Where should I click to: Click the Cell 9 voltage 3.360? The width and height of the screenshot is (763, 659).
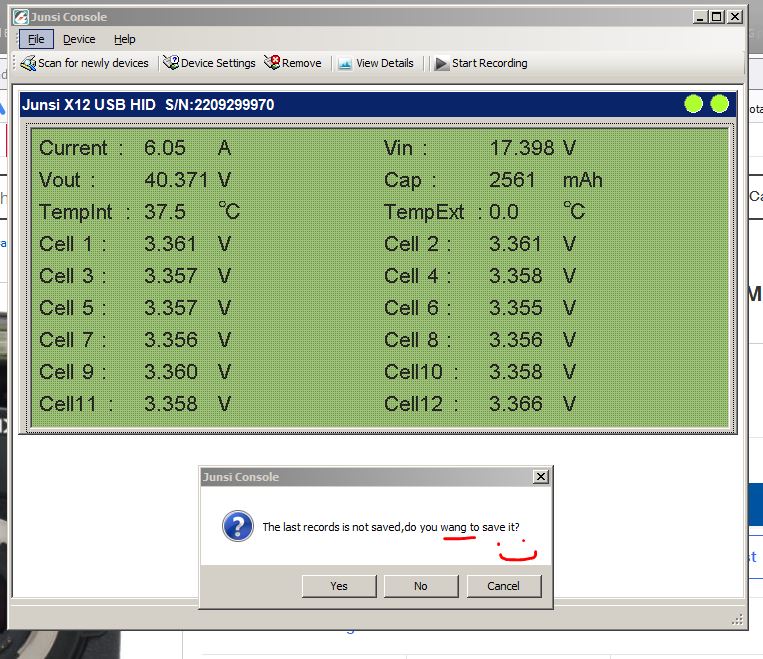point(171,372)
